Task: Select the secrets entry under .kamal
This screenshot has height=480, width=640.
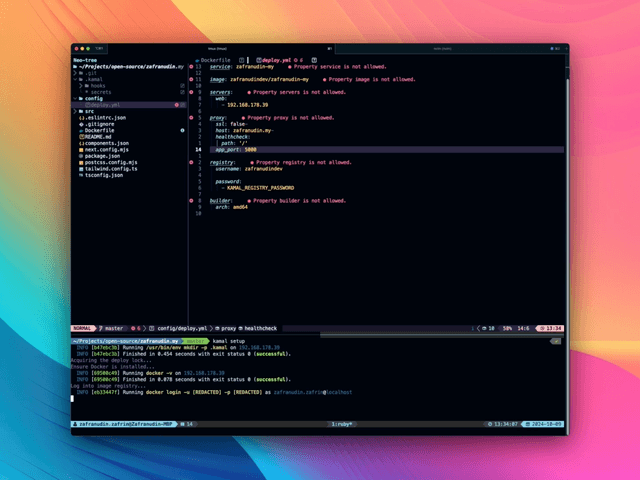Action: point(101,92)
